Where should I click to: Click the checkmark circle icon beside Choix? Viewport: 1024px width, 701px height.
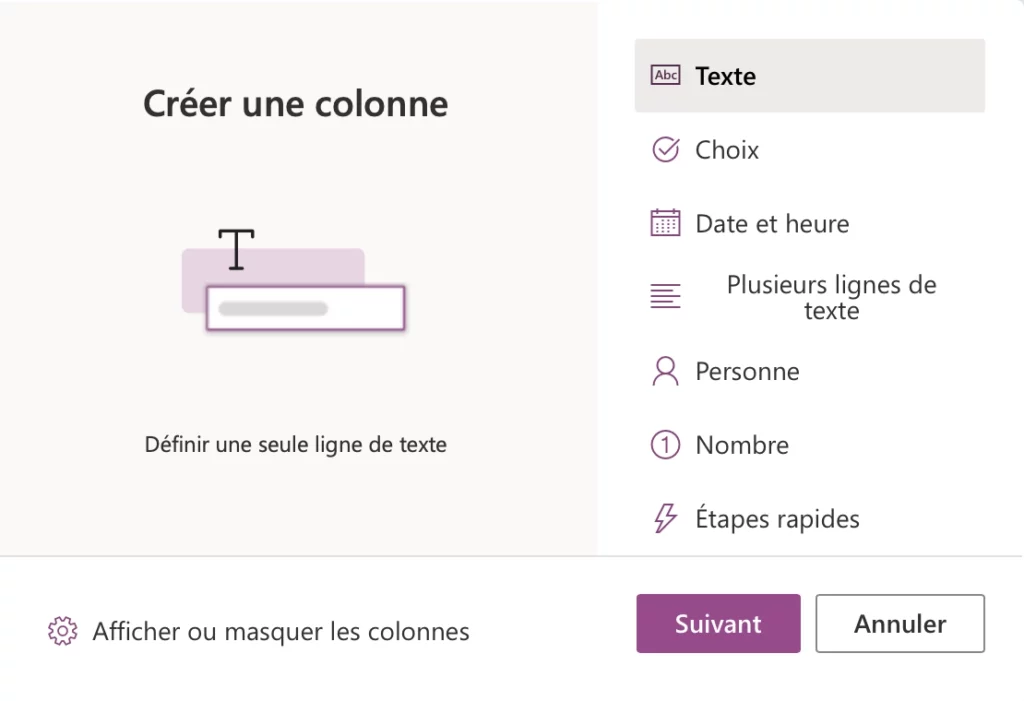[x=664, y=149]
